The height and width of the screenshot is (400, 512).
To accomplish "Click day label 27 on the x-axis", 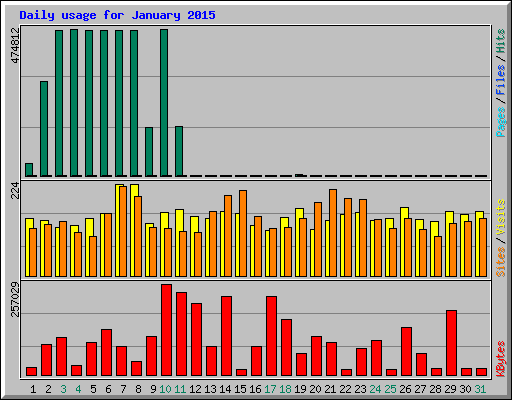I will 420,389.
